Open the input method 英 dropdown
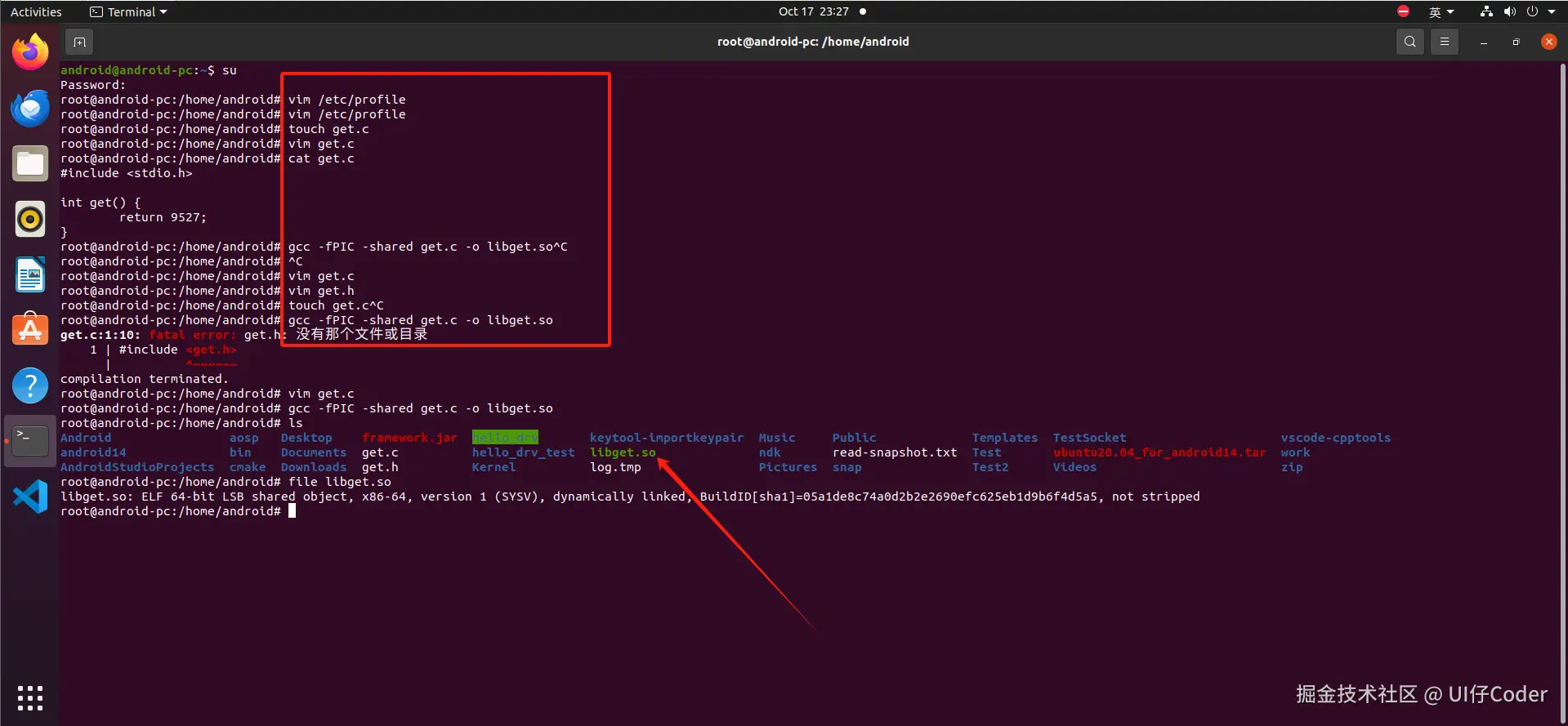1568x726 pixels. pyautogui.click(x=1441, y=11)
